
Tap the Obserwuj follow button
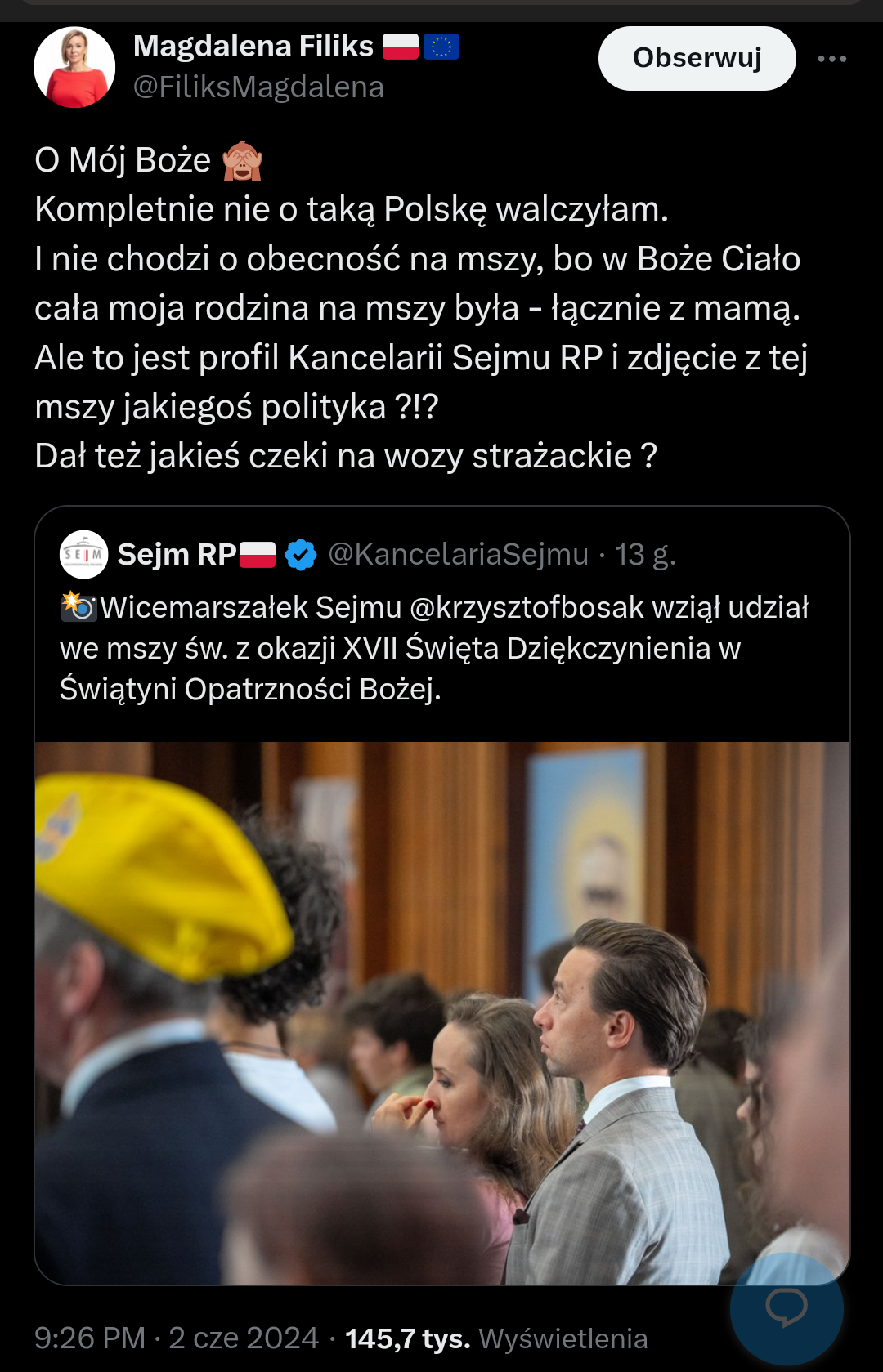coord(697,58)
